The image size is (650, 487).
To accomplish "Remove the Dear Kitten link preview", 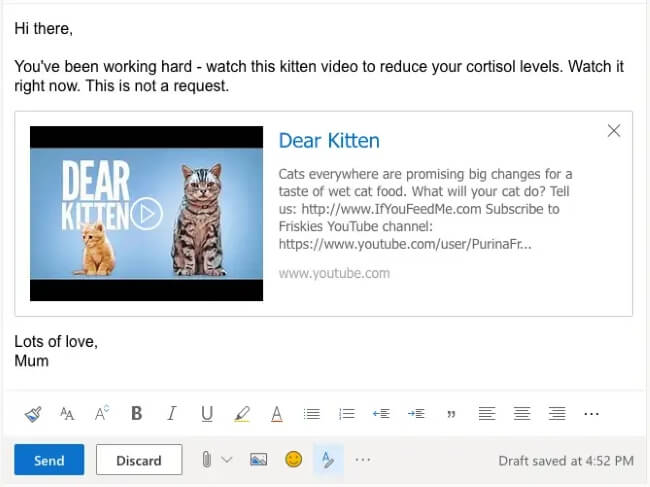I will point(614,131).
